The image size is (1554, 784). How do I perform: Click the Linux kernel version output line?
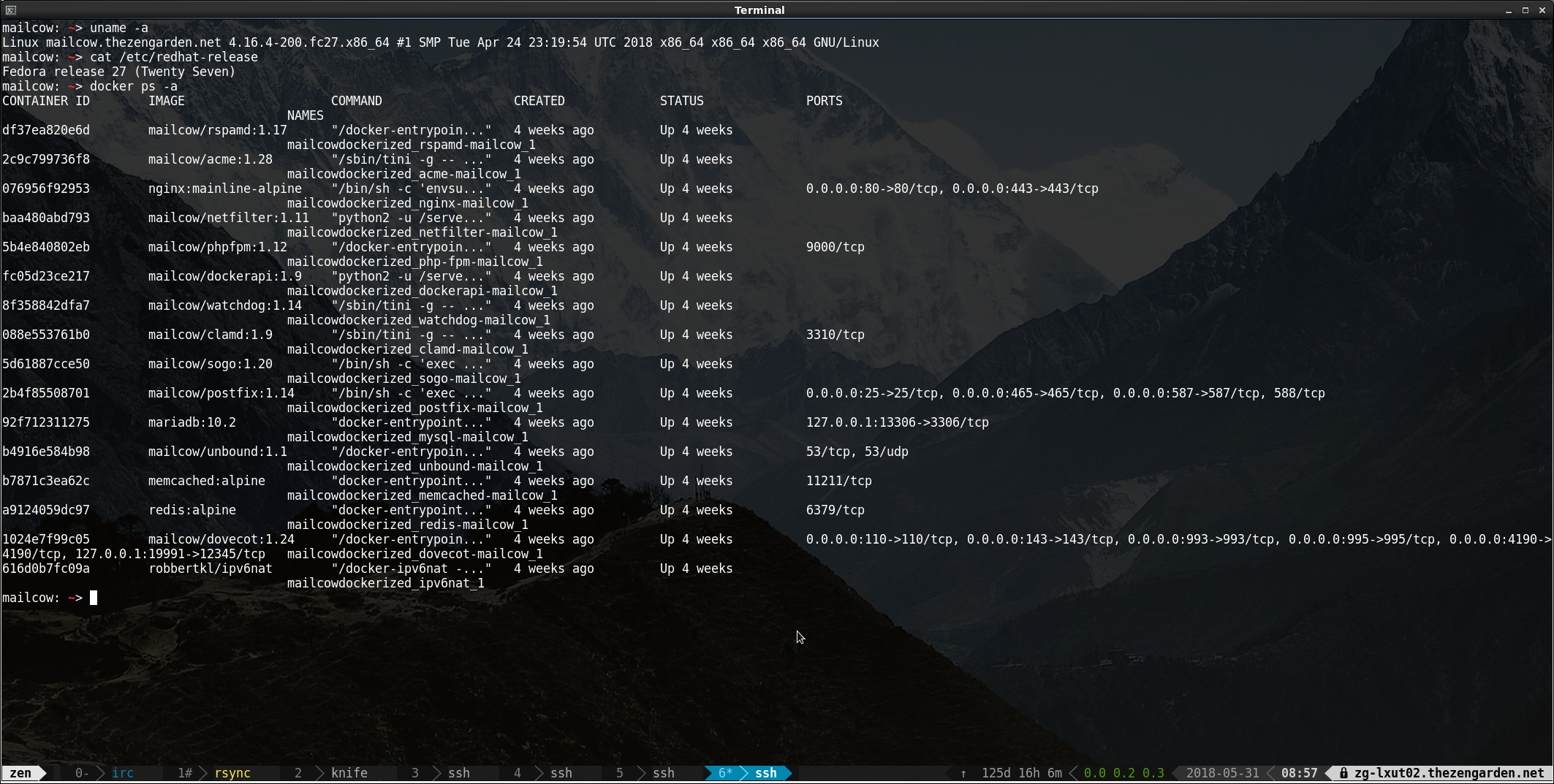click(441, 42)
